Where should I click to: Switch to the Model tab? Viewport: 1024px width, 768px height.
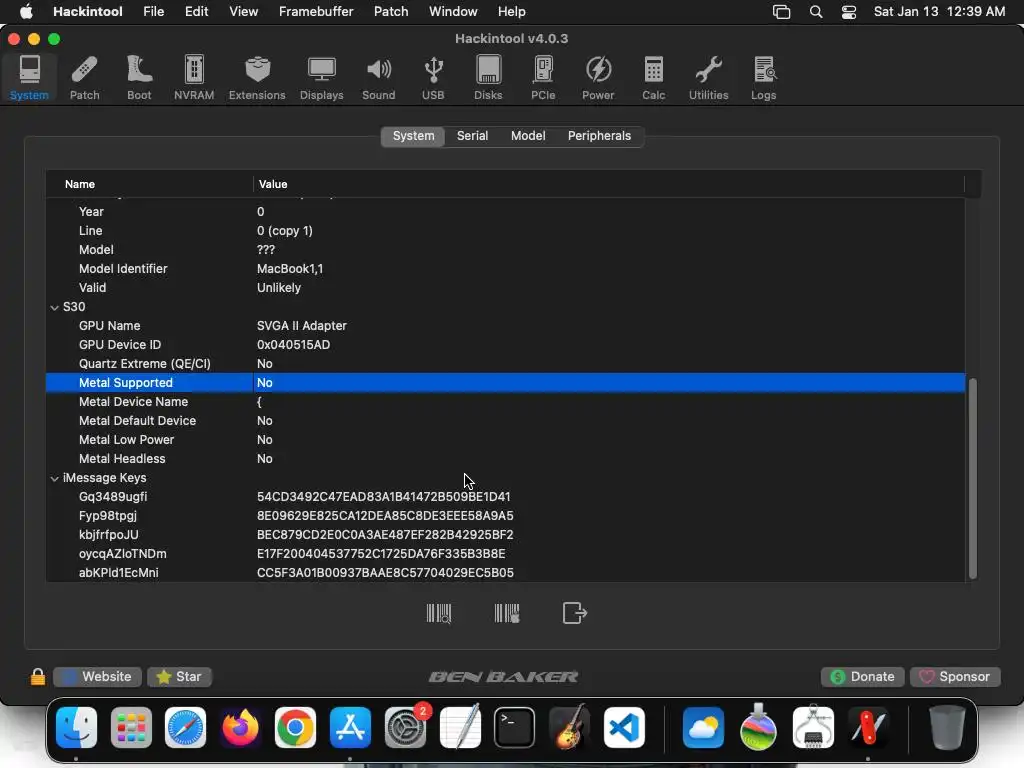(528, 136)
